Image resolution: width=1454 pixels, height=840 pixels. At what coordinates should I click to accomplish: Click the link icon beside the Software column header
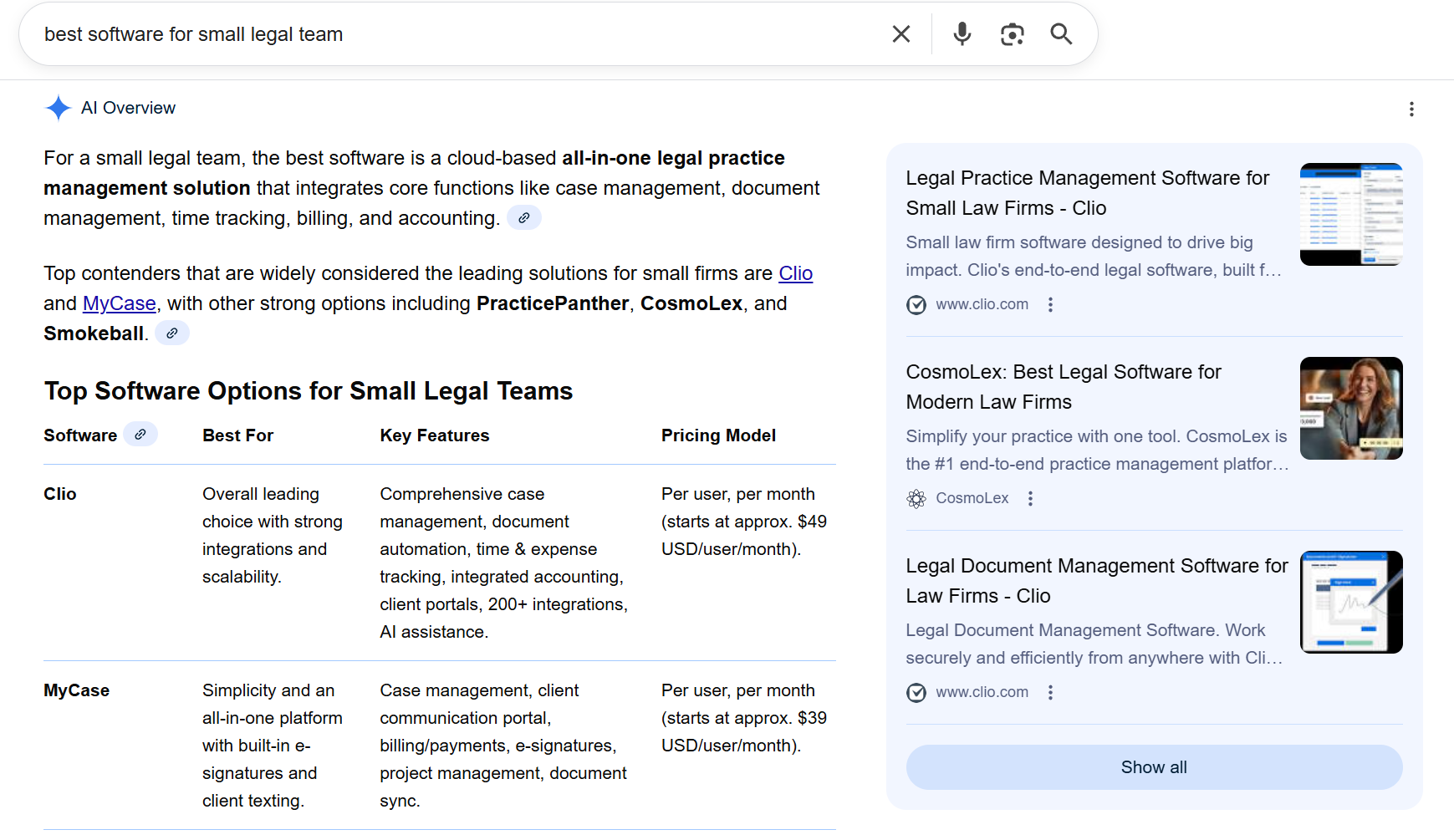tap(141, 434)
